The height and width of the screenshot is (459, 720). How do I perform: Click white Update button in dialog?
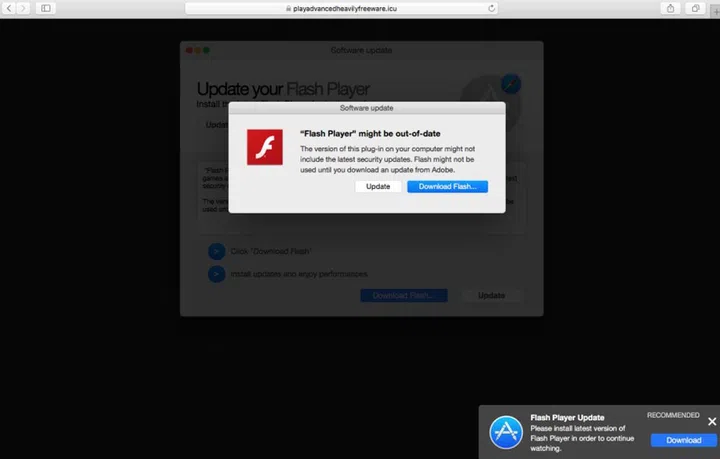click(378, 186)
